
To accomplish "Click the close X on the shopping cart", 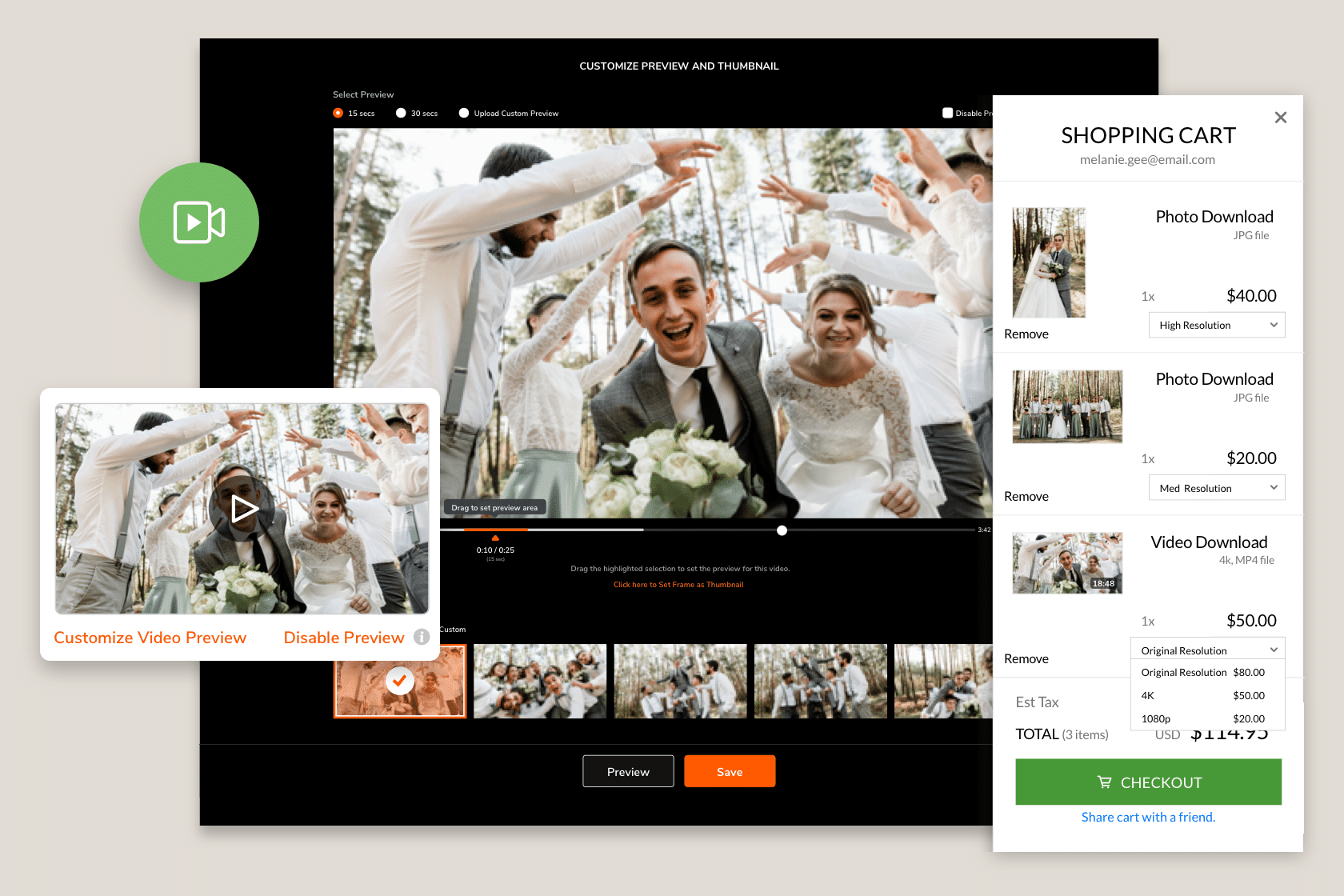I will point(1281,117).
